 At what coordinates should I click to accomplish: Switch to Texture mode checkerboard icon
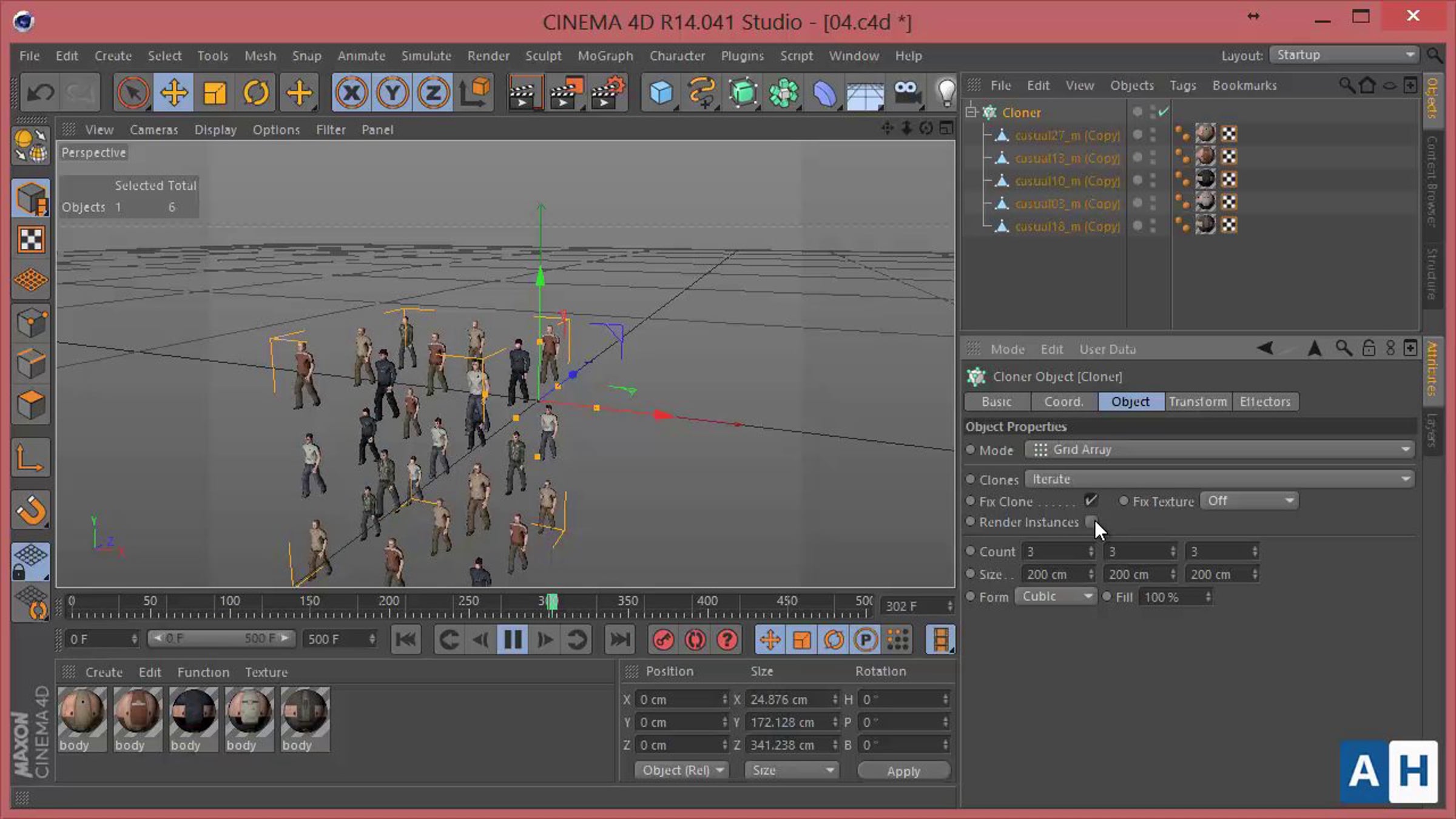click(31, 240)
